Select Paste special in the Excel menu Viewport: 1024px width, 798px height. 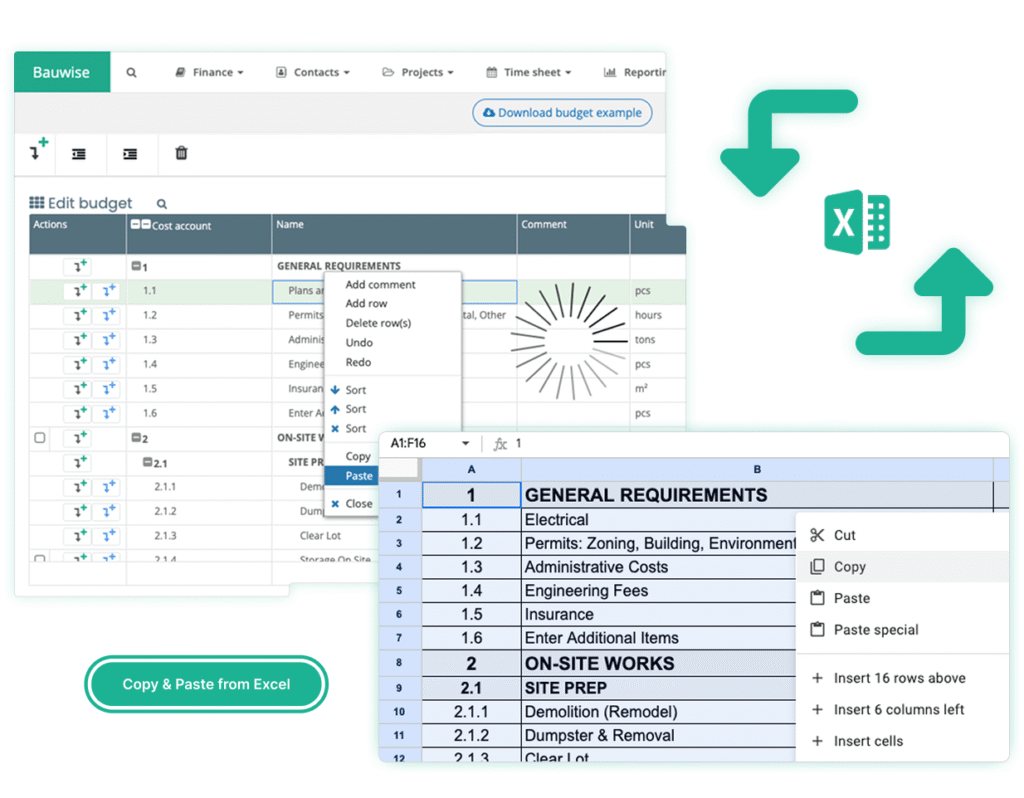tap(876, 630)
